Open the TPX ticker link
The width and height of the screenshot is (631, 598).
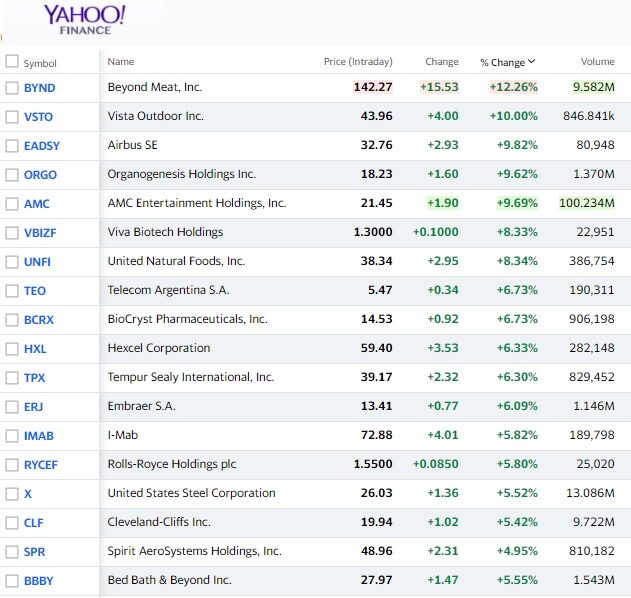(34, 377)
